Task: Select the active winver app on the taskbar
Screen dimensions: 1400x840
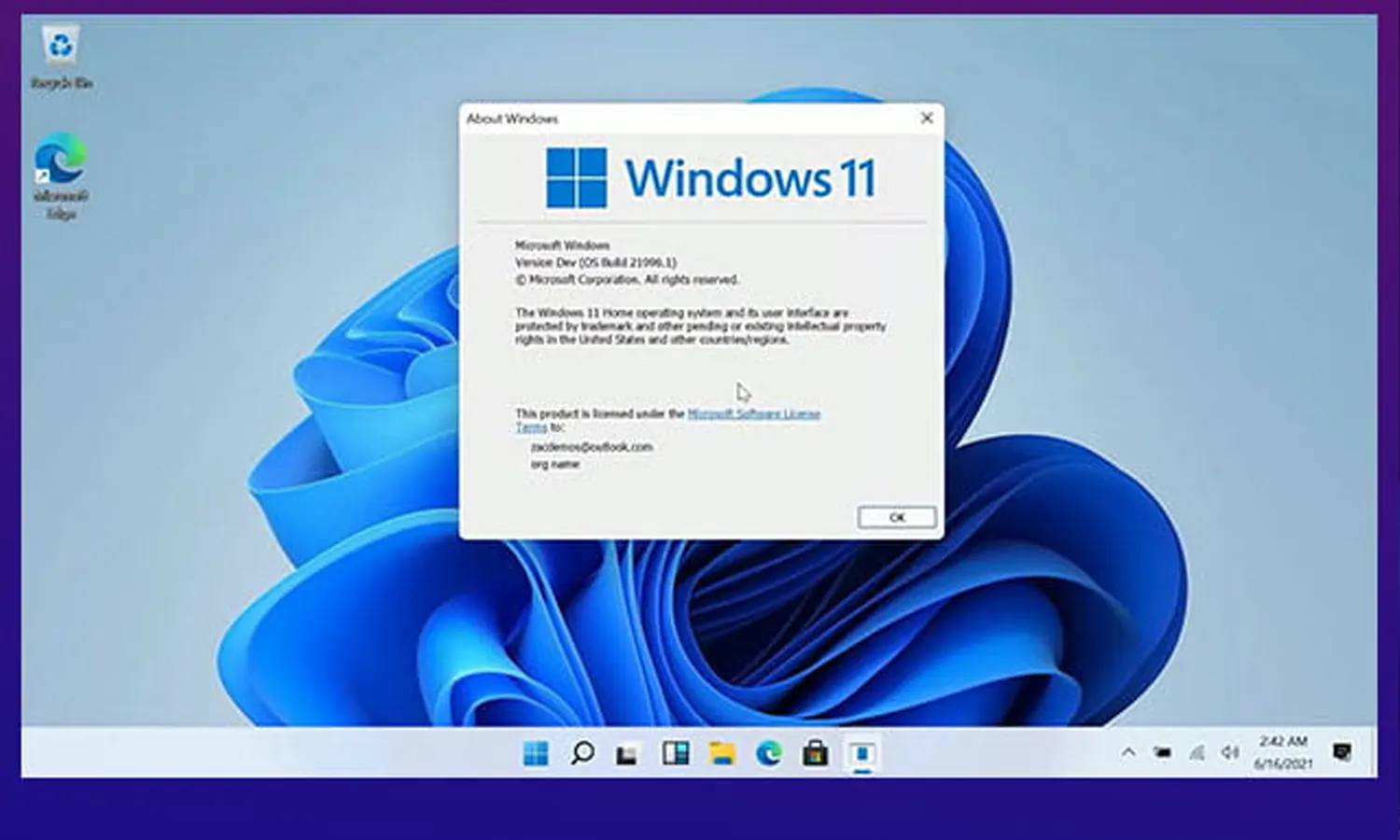Action: 862,753
